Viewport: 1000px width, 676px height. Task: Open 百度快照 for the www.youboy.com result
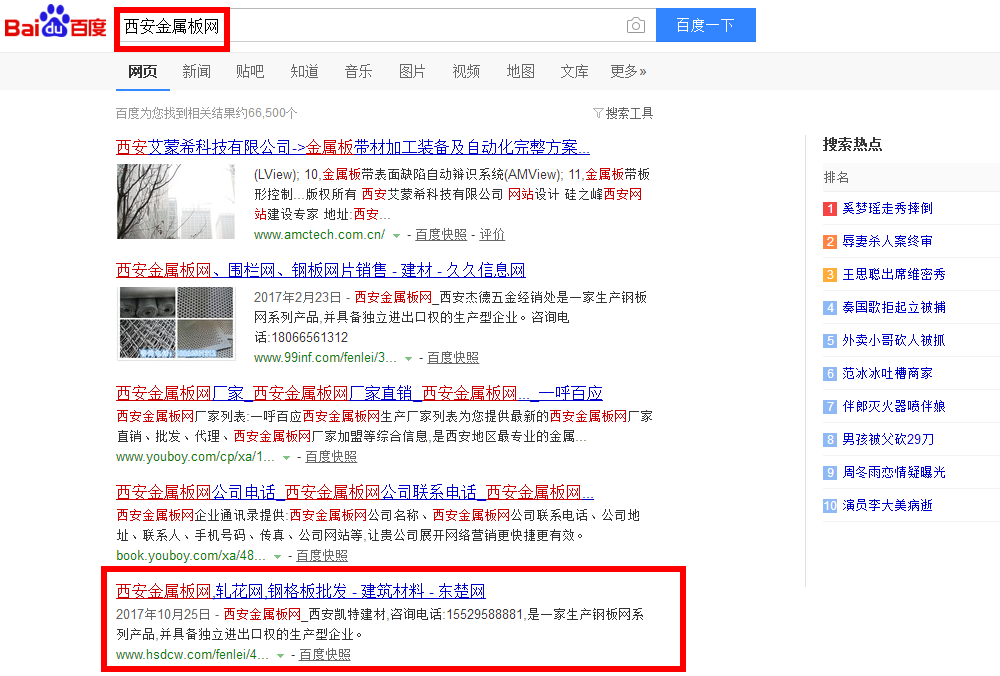click(331, 457)
